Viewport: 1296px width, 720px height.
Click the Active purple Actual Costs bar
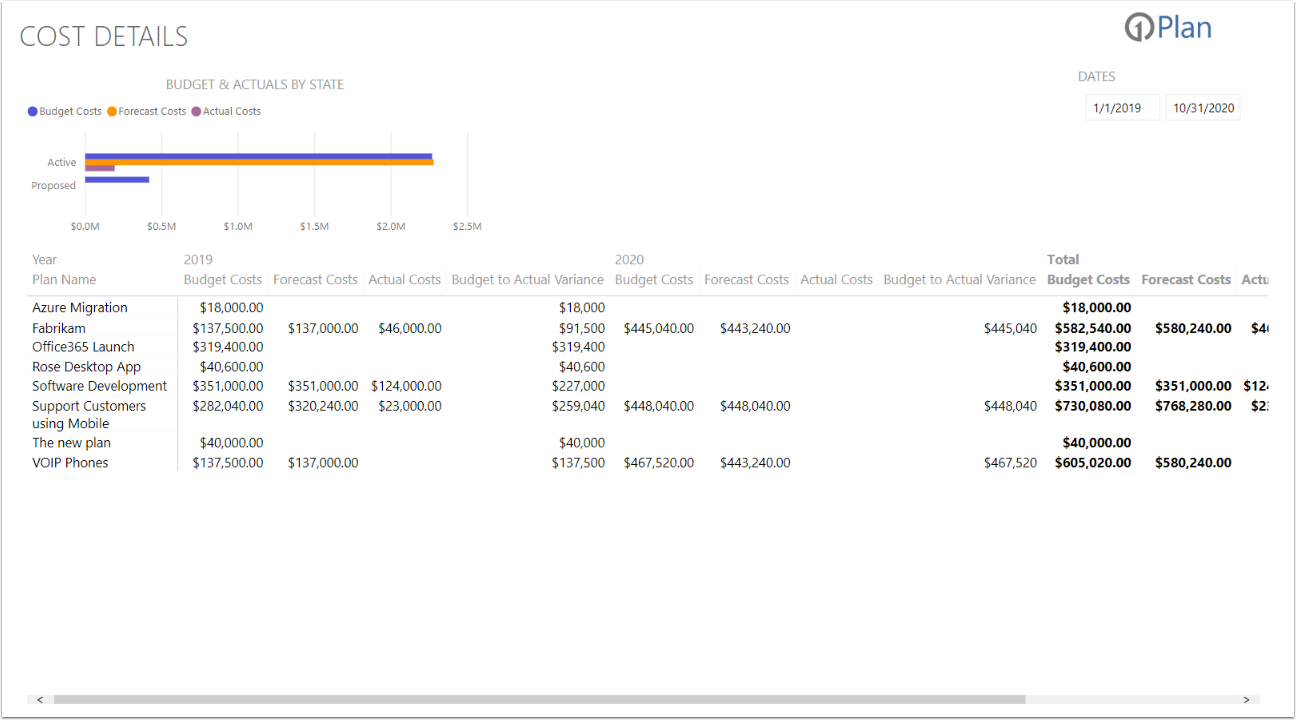[x=100, y=168]
